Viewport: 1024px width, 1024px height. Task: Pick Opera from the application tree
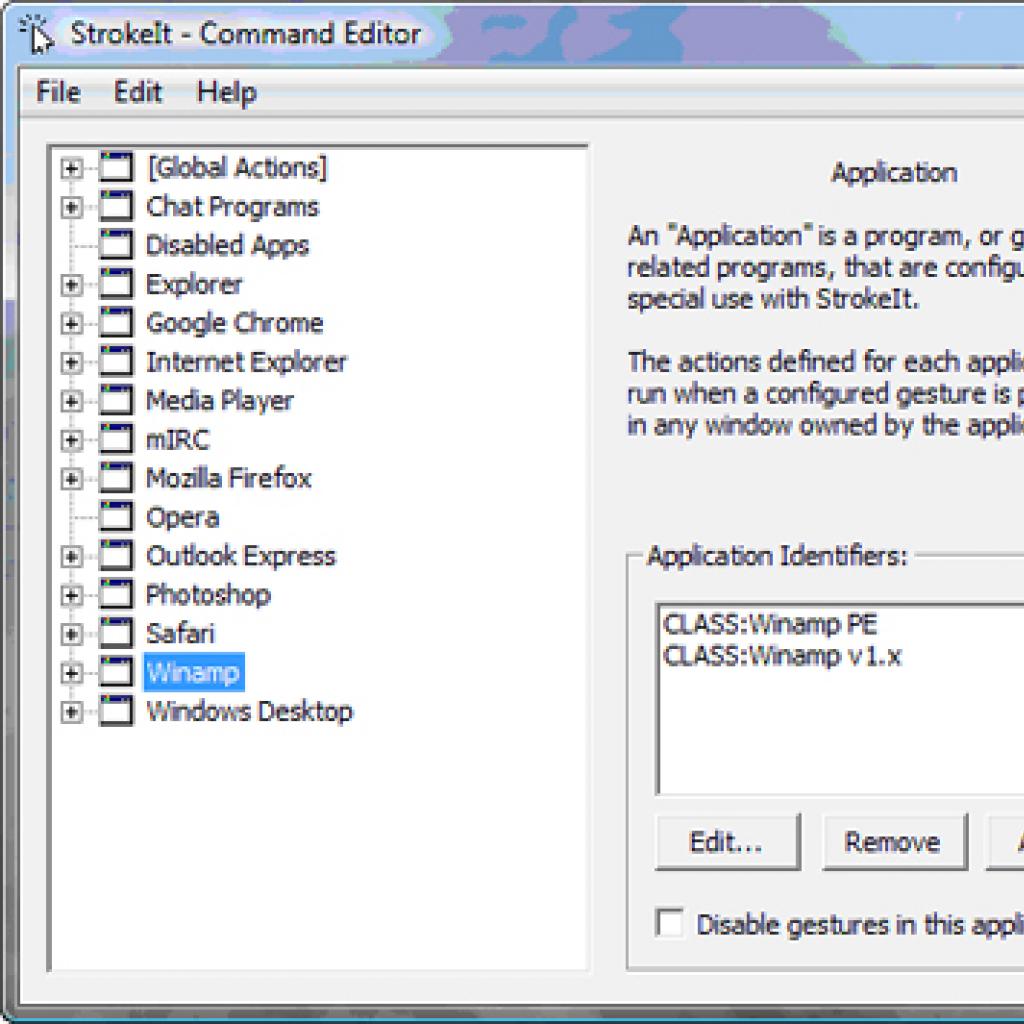(183, 518)
